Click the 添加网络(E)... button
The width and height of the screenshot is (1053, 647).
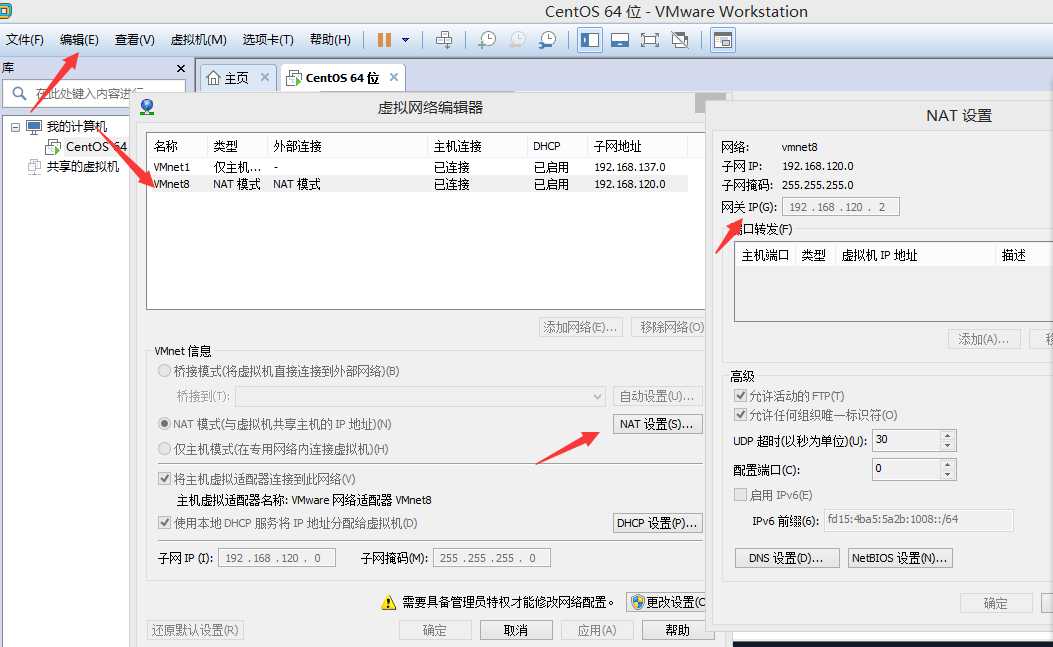coord(580,327)
